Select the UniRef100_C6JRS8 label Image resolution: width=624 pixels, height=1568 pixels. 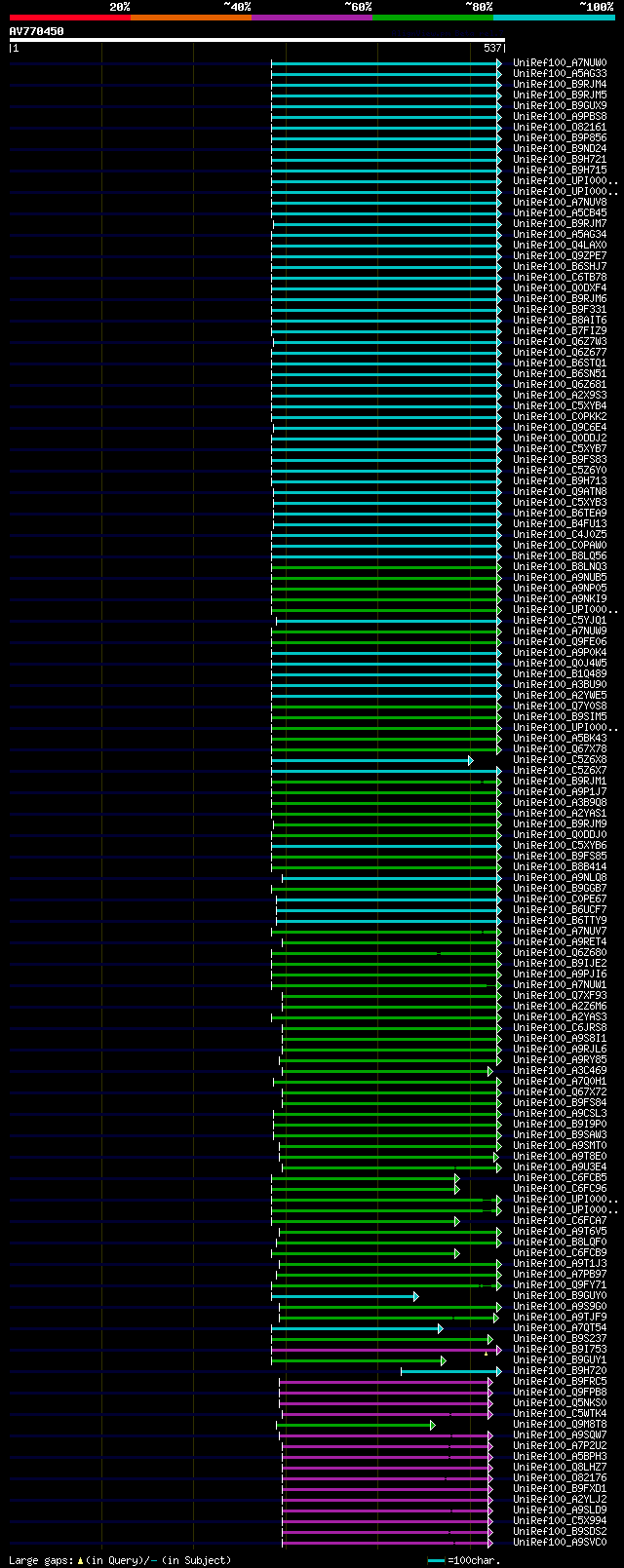point(560,1028)
